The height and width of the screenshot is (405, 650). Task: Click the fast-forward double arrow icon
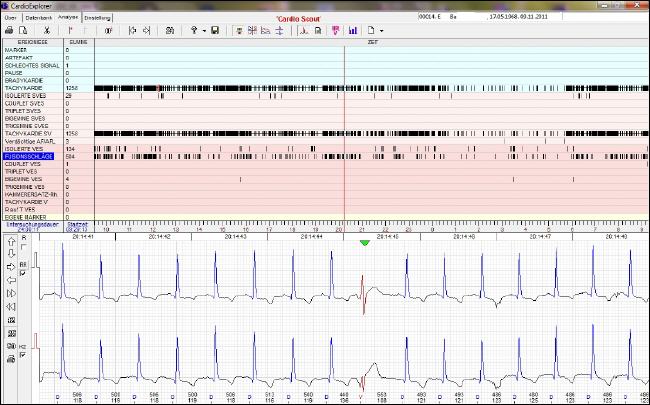(x=11, y=293)
